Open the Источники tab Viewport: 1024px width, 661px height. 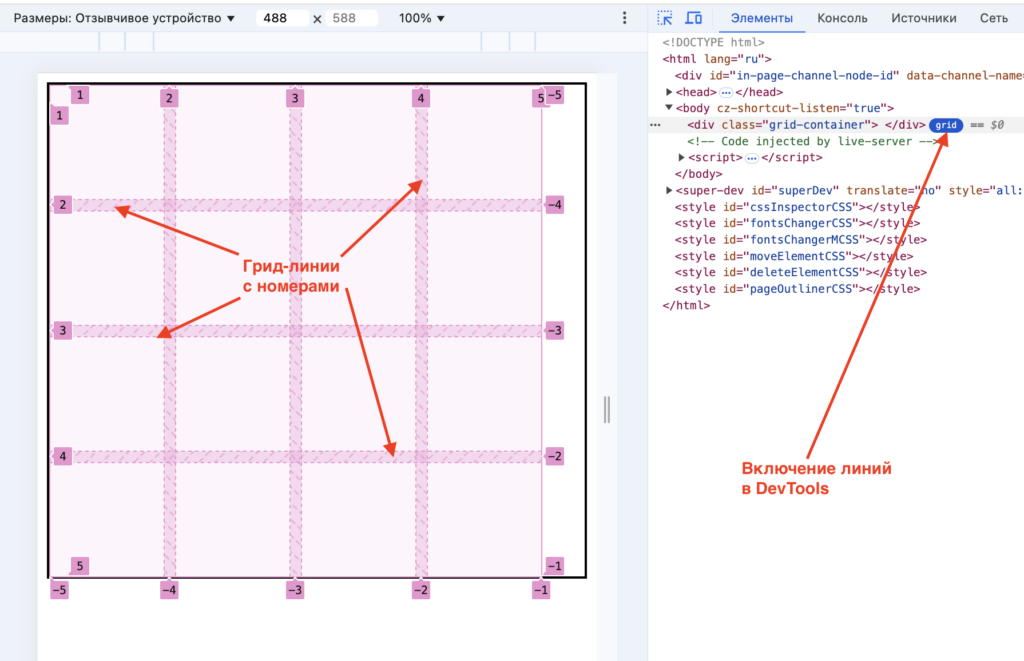pos(924,17)
